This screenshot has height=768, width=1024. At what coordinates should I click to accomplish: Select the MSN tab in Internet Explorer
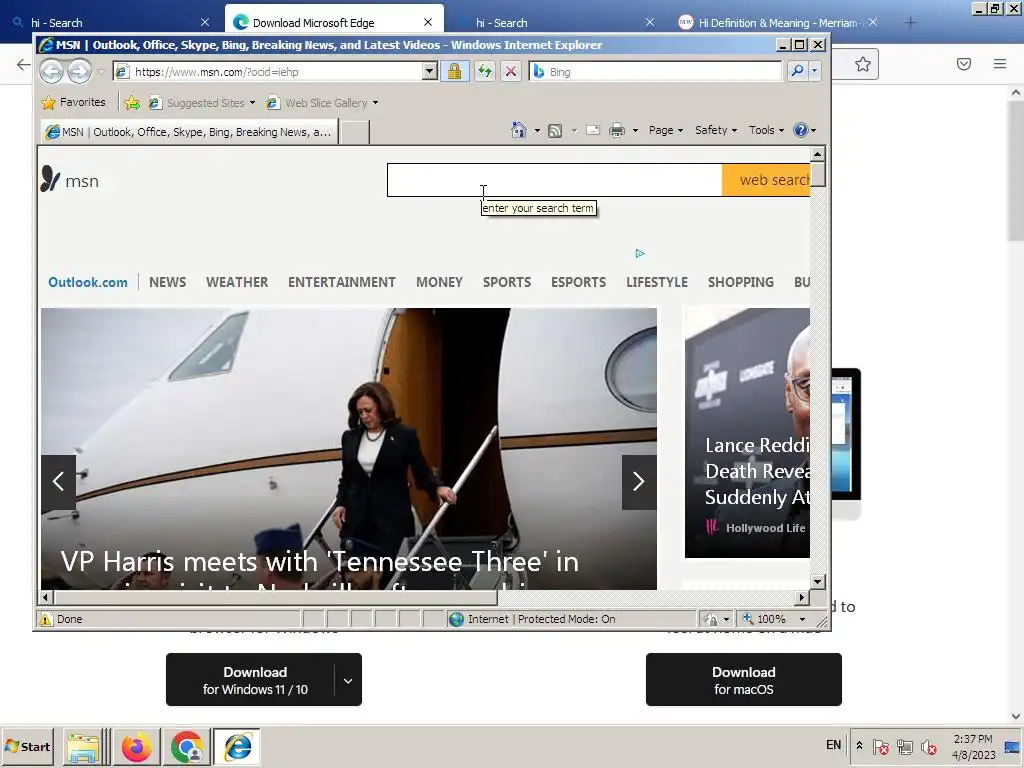189,132
